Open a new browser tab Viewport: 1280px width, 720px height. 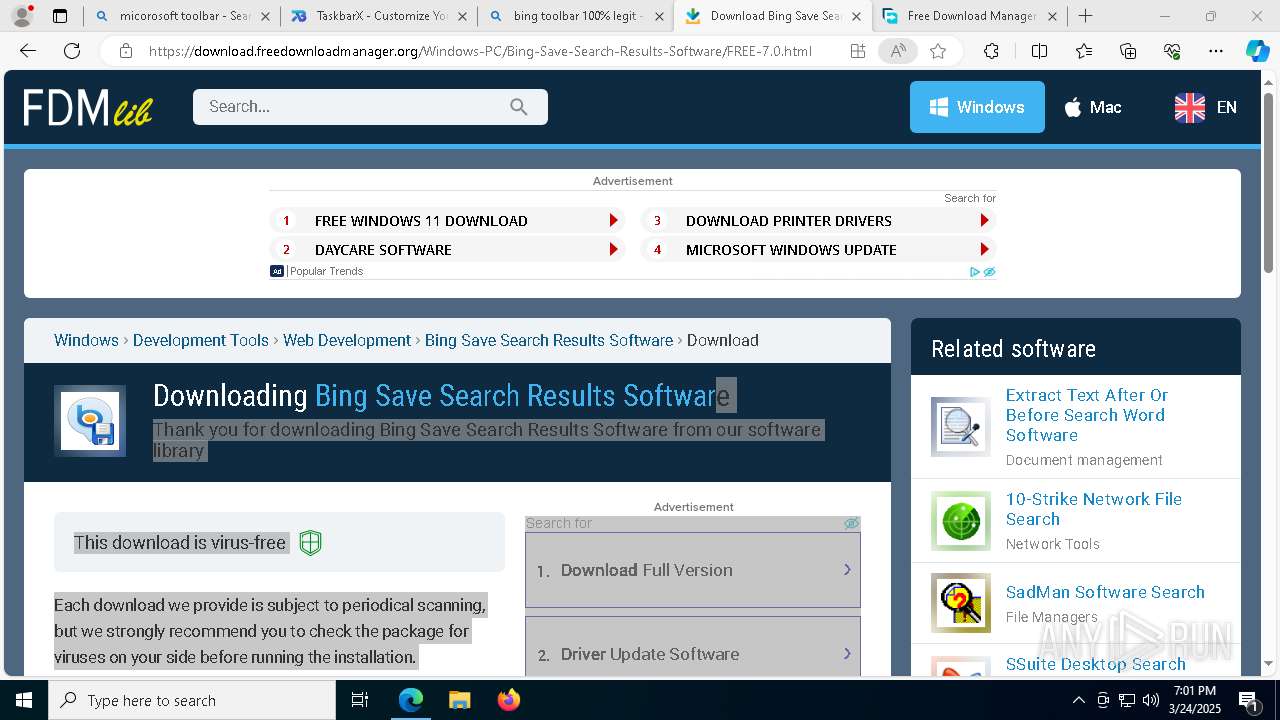coord(1086,16)
